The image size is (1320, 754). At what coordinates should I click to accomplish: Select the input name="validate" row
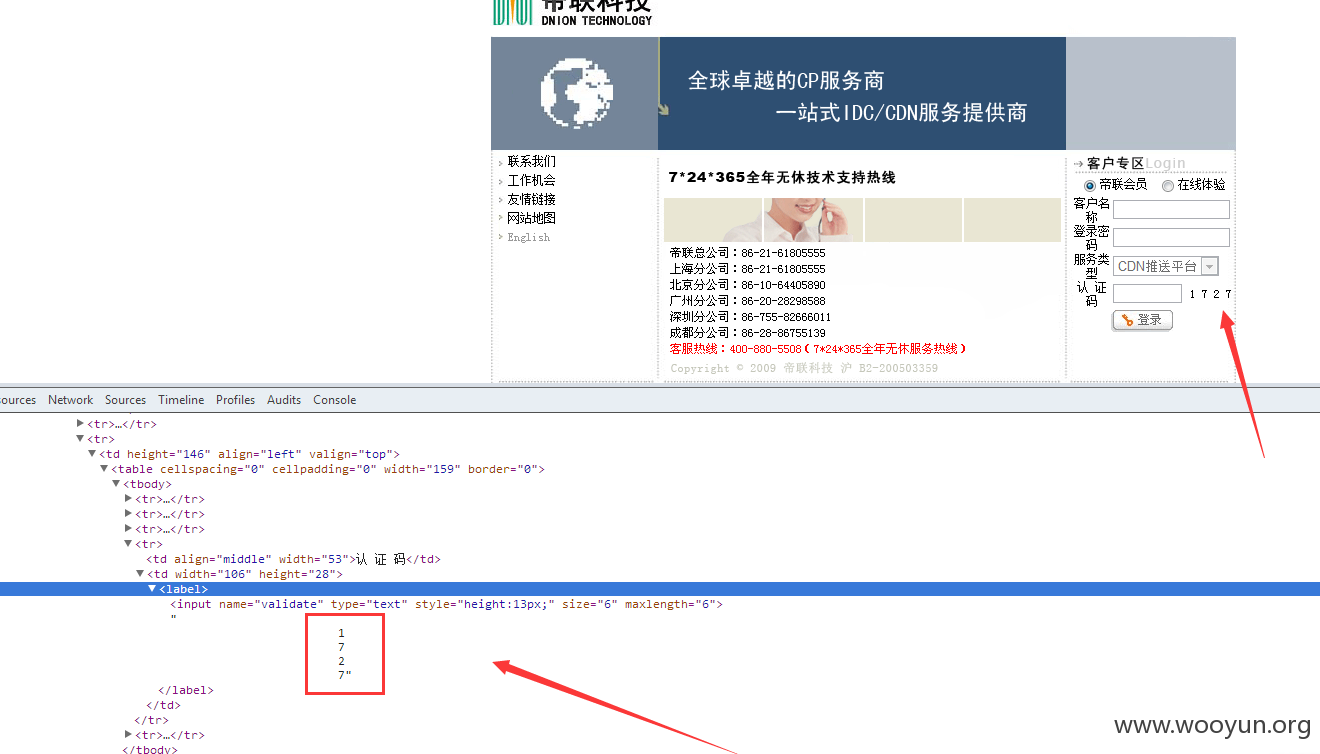(446, 604)
